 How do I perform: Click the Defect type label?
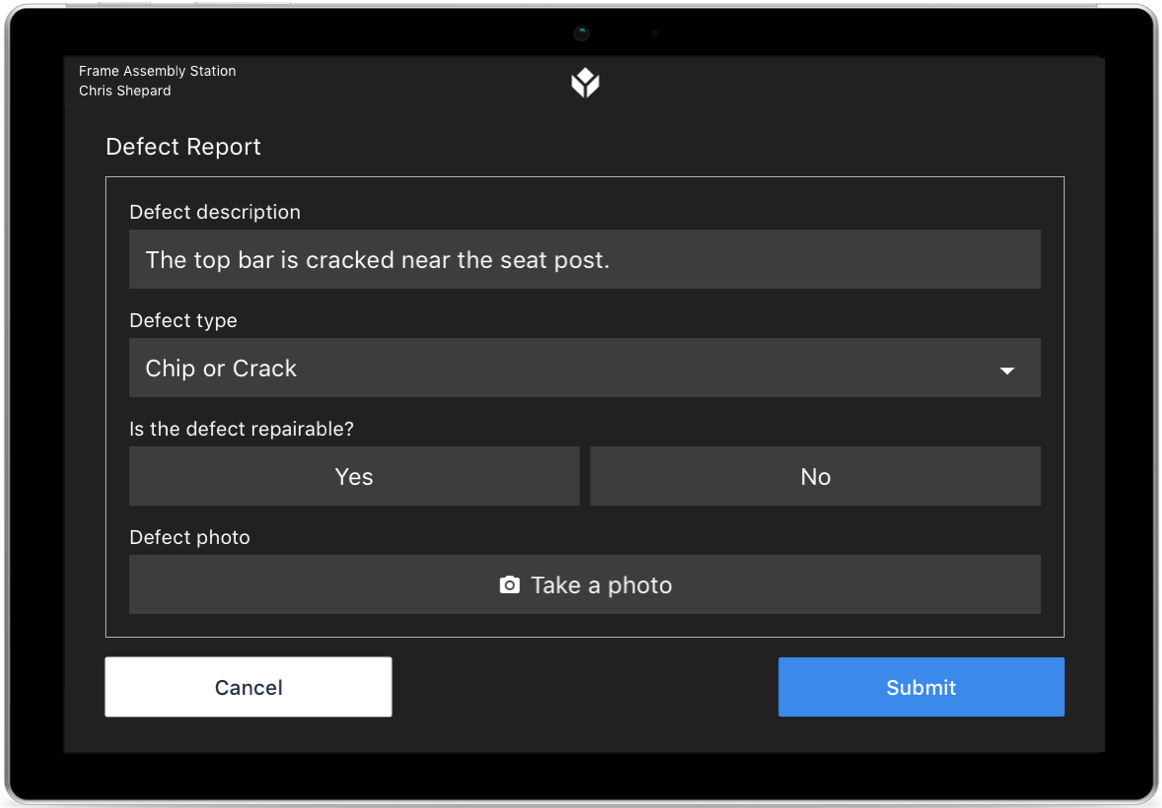point(183,321)
